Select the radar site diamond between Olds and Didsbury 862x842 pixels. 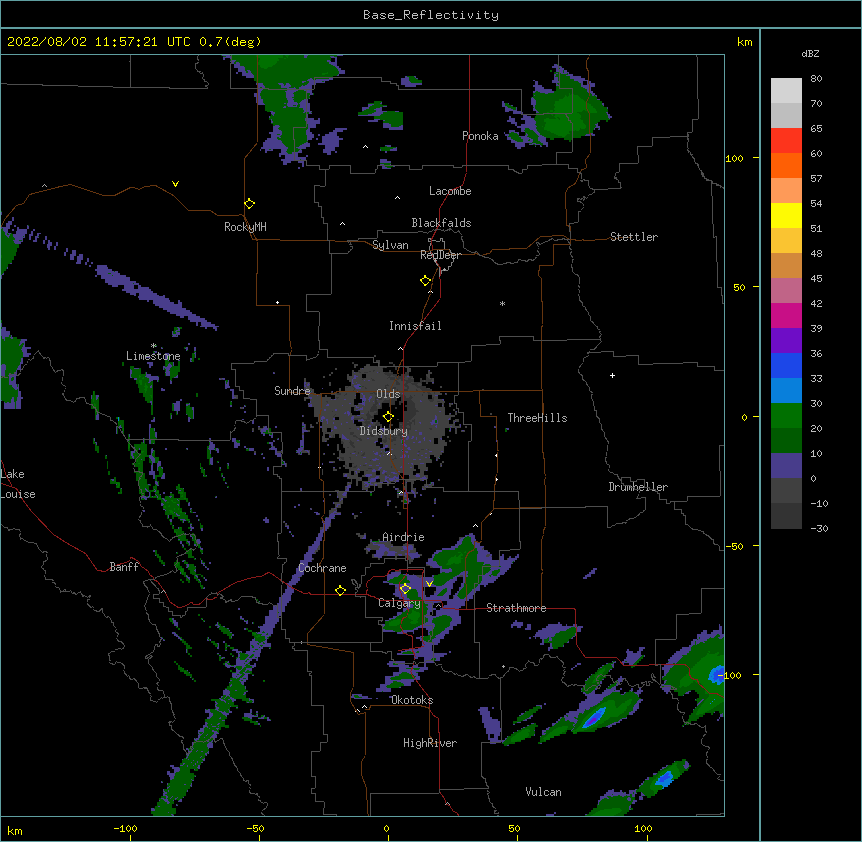pyautogui.click(x=388, y=417)
